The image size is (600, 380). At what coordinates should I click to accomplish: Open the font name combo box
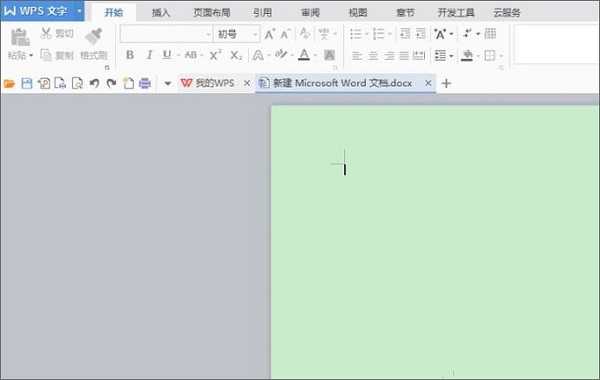tap(166, 34)
